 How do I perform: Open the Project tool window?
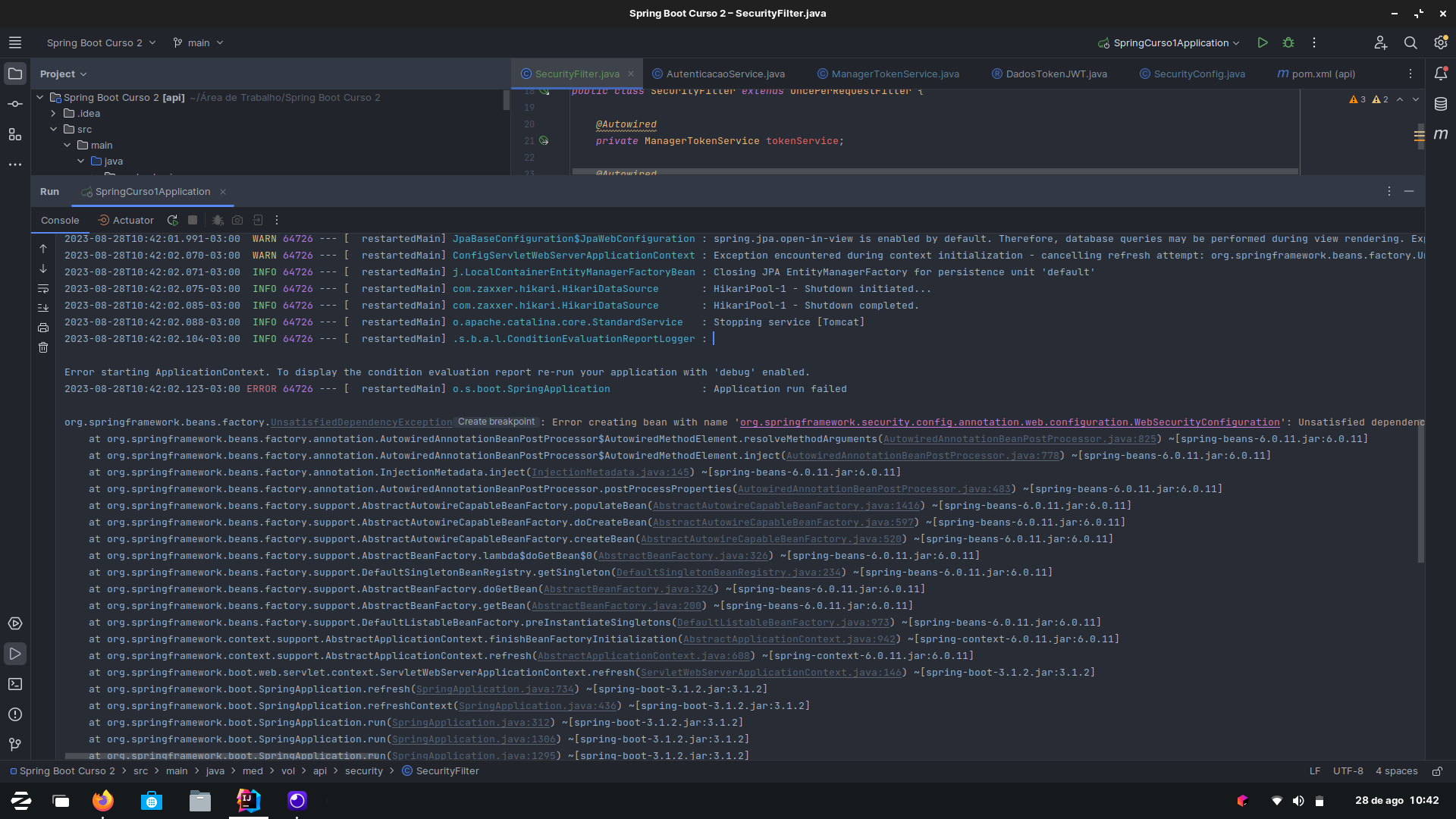pyautogui.click(x=15, y=74)
